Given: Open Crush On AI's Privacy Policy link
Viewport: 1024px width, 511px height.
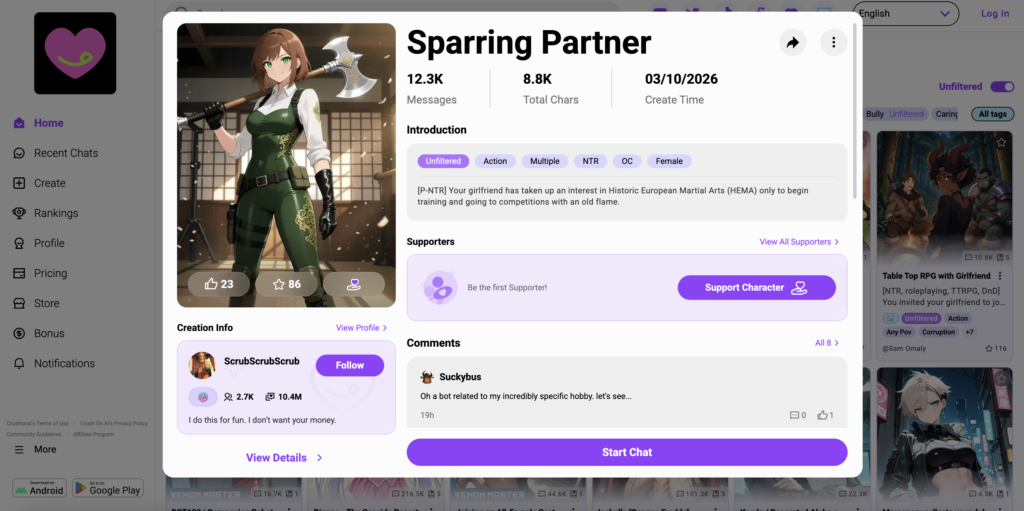Looking at the screenshot, I should click(x=114, y=423).
